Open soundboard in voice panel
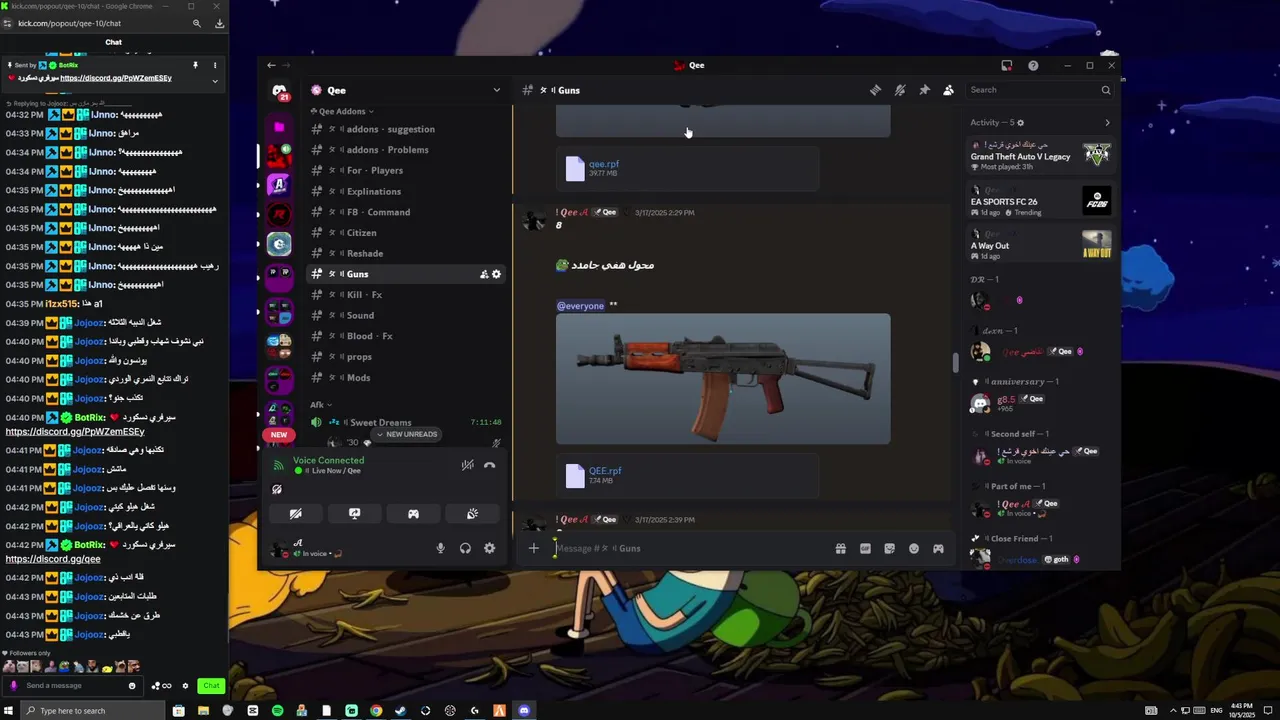Screen dimensions: 1280x720 coord(472,514)
